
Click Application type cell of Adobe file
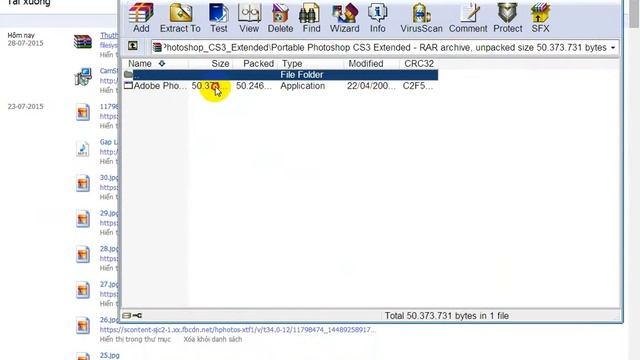pos(302,86)
